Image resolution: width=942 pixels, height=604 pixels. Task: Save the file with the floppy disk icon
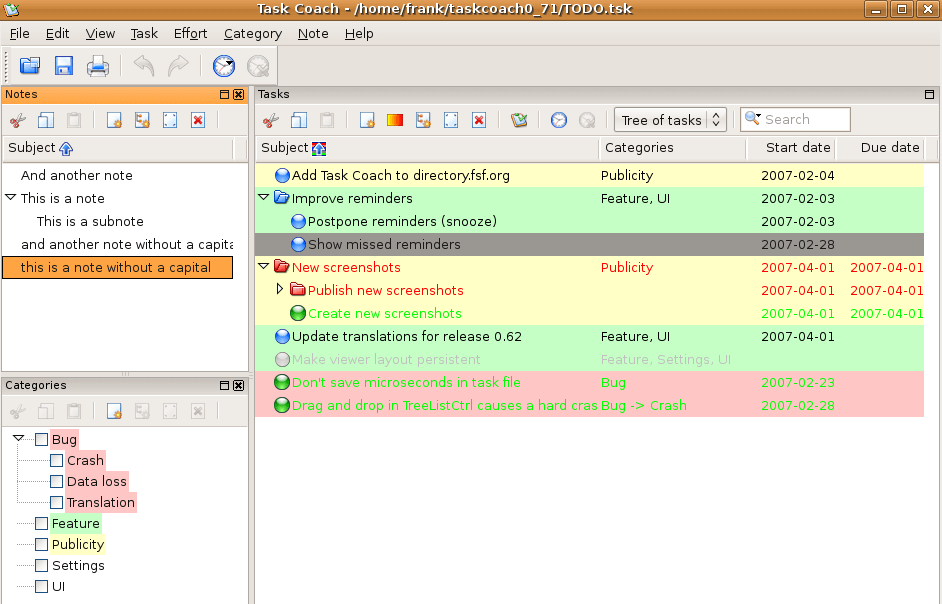pos(64,66)
